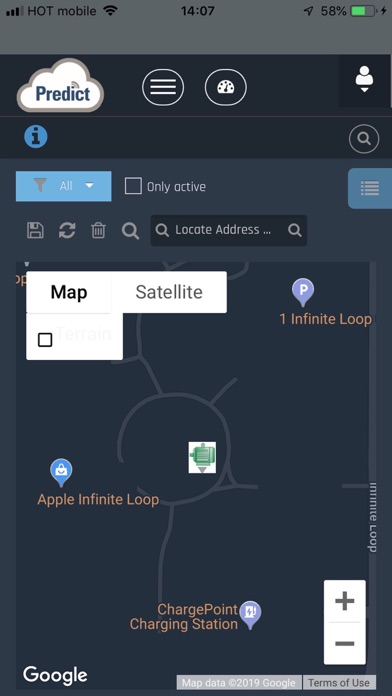This screenshot has height=696, width=392.
Task: Select the ChargePoint Charging Station pin
Action: coord(250,615)
